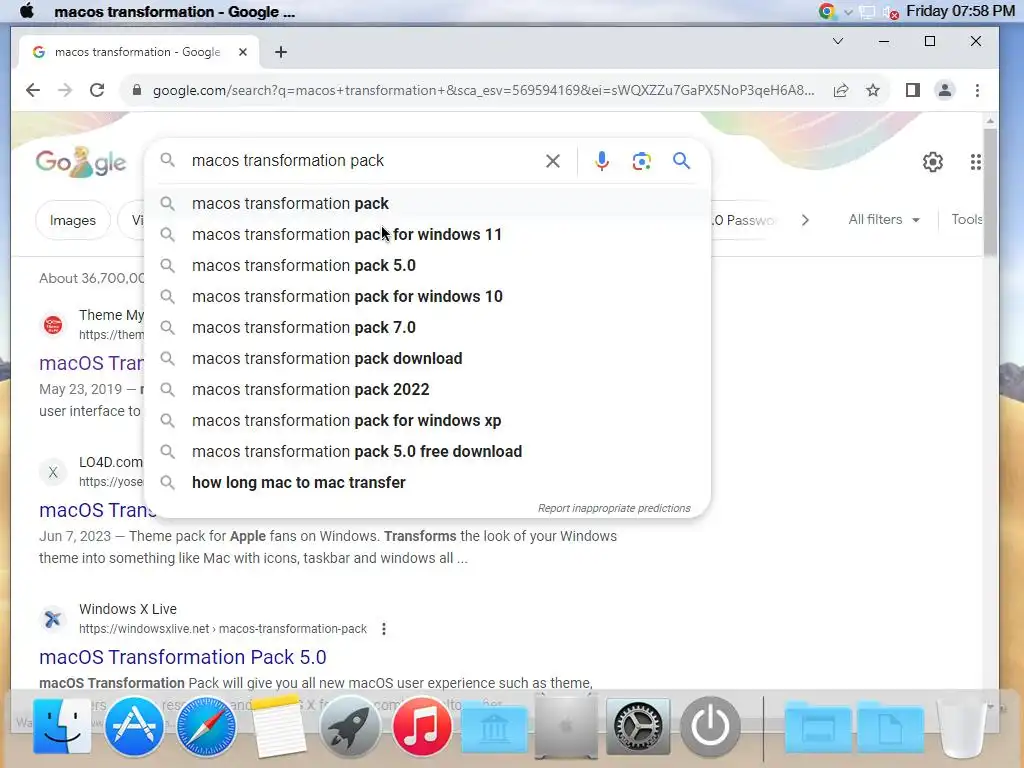This screenshot has width=1024, height=768.
Task: Open Launchpad rocket in dock
Action: point(350,726)
